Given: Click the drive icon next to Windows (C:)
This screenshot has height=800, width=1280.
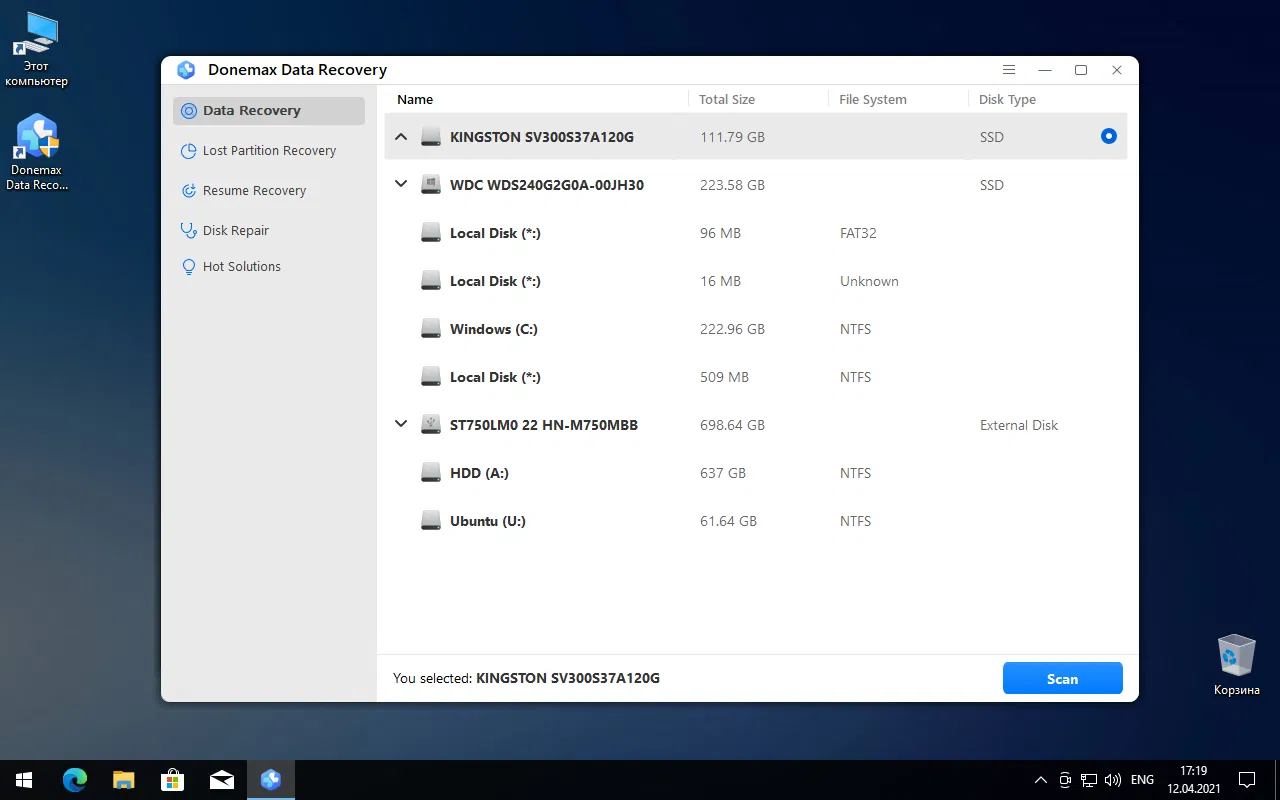Looking at the screenshot, I should click(430, 328).
